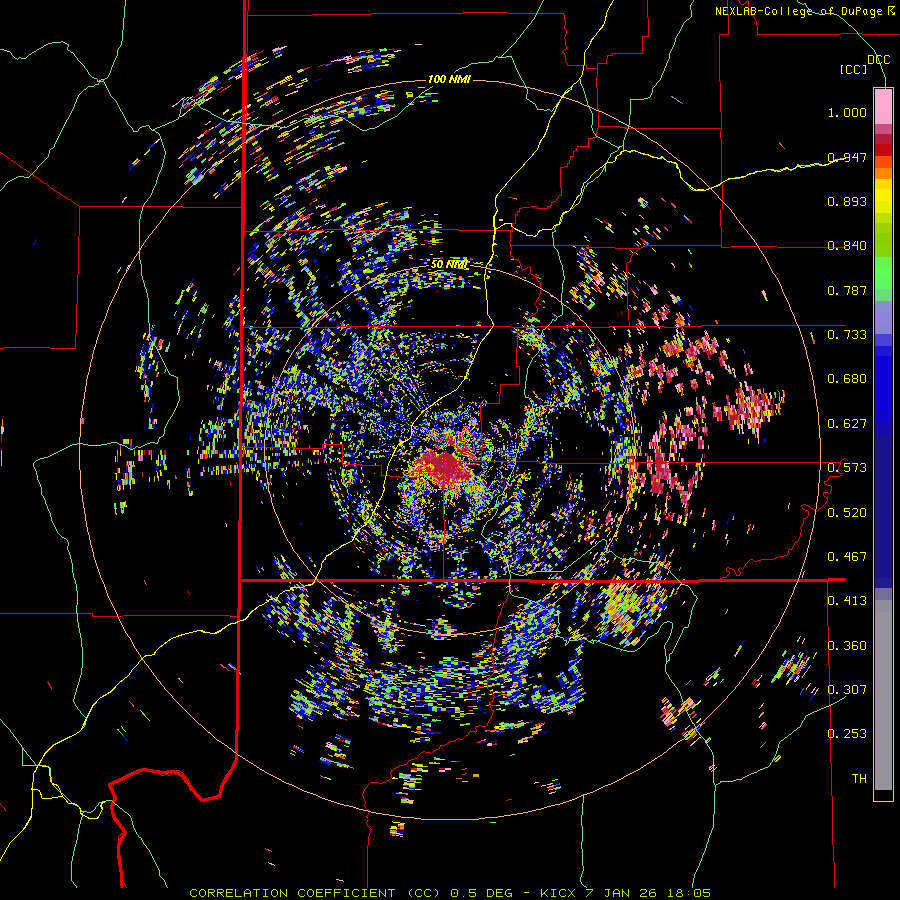The width and height of the screenshot is (900, 900).
Task: Click the 0.307 value on the color scale
Action: 847,689
